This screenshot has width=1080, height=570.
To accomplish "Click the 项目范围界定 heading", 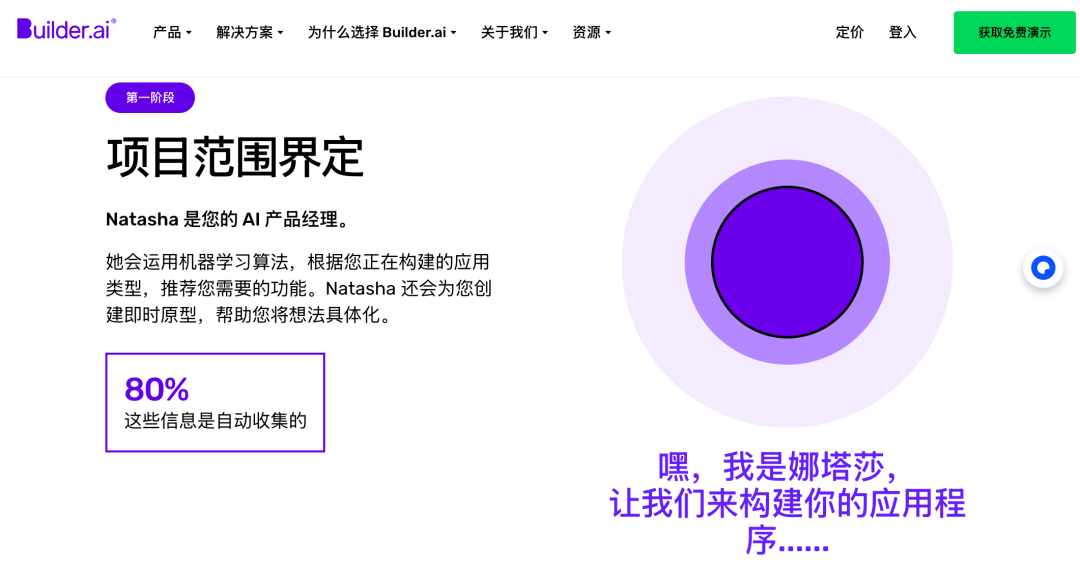I will tap(234, 158).
